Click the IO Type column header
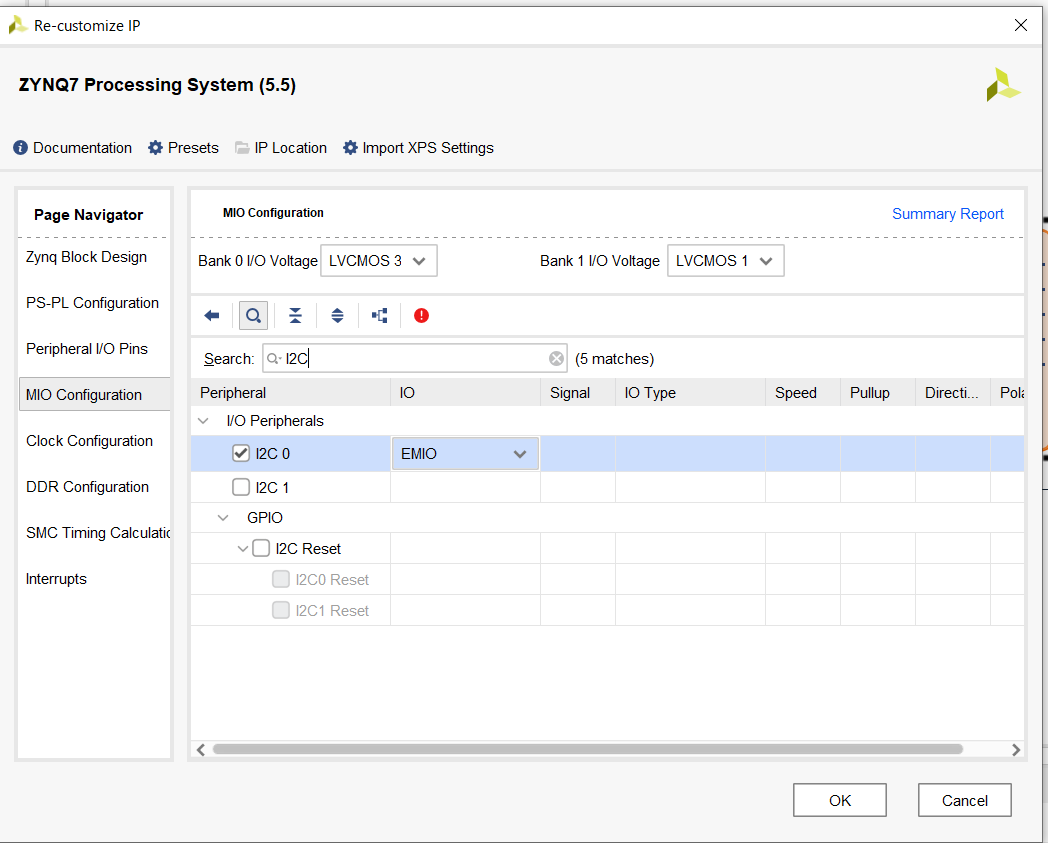 click(690, 392)
